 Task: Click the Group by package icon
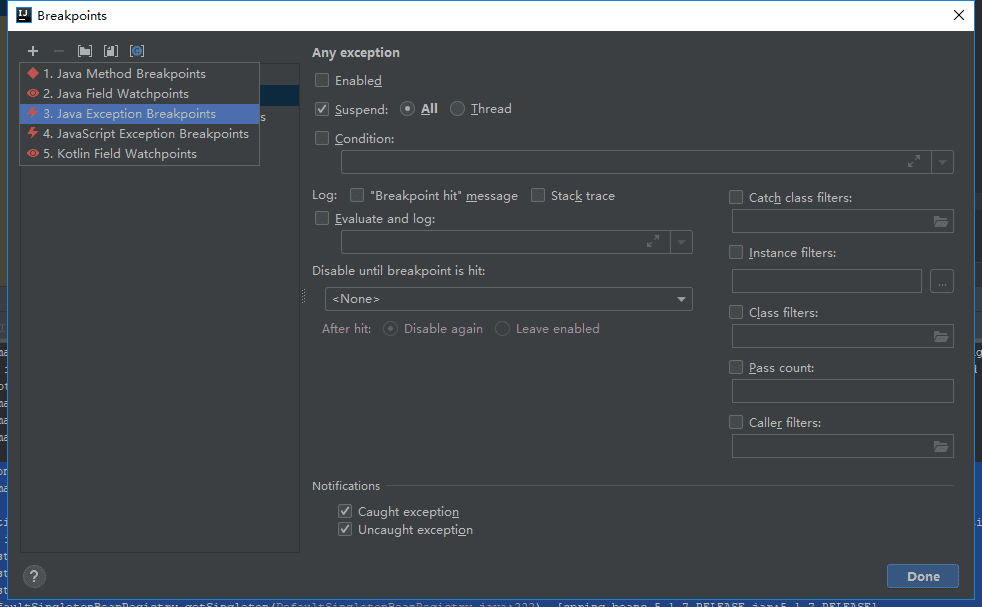coord(85,51)
